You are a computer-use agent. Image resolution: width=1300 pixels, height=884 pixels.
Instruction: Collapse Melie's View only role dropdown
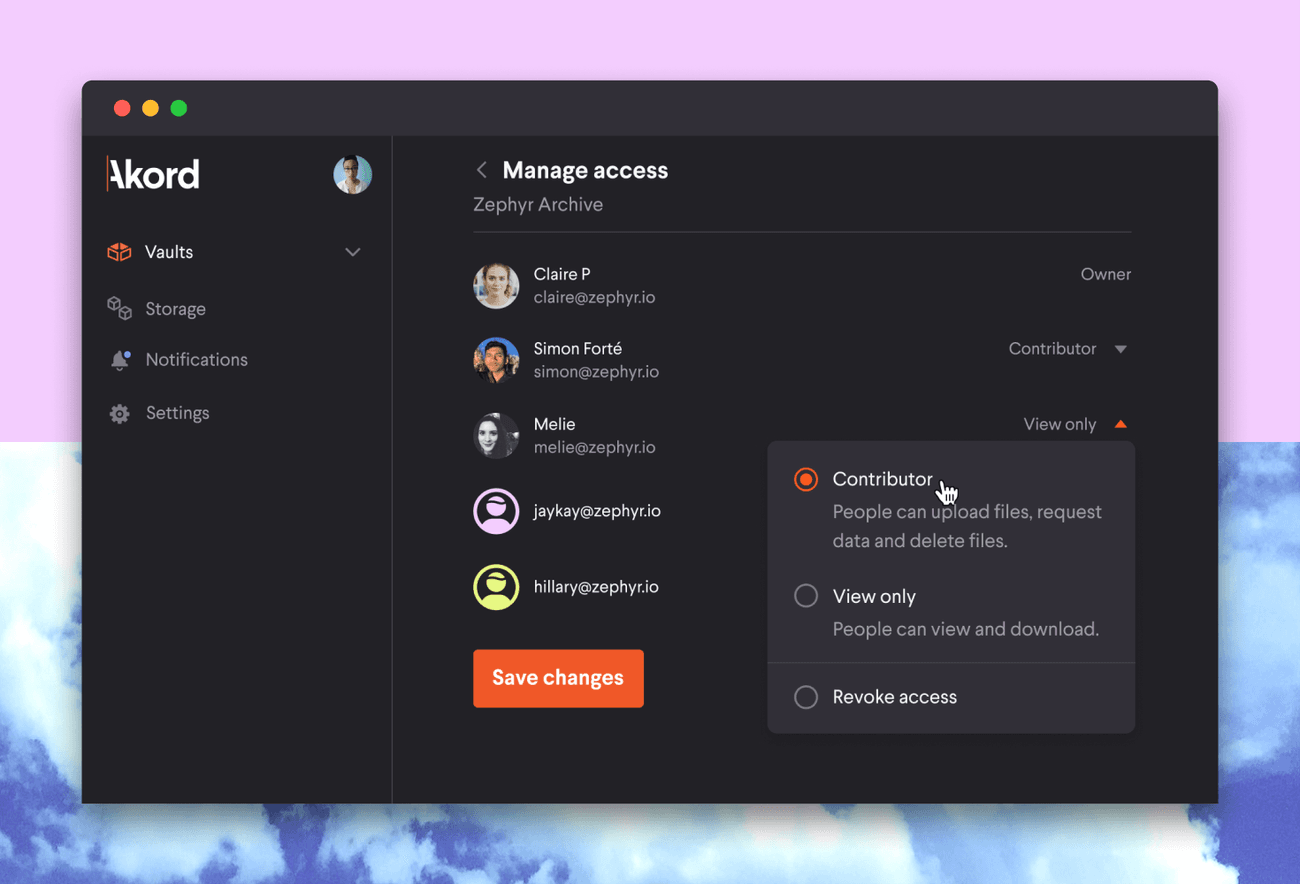pos(1074,425)
